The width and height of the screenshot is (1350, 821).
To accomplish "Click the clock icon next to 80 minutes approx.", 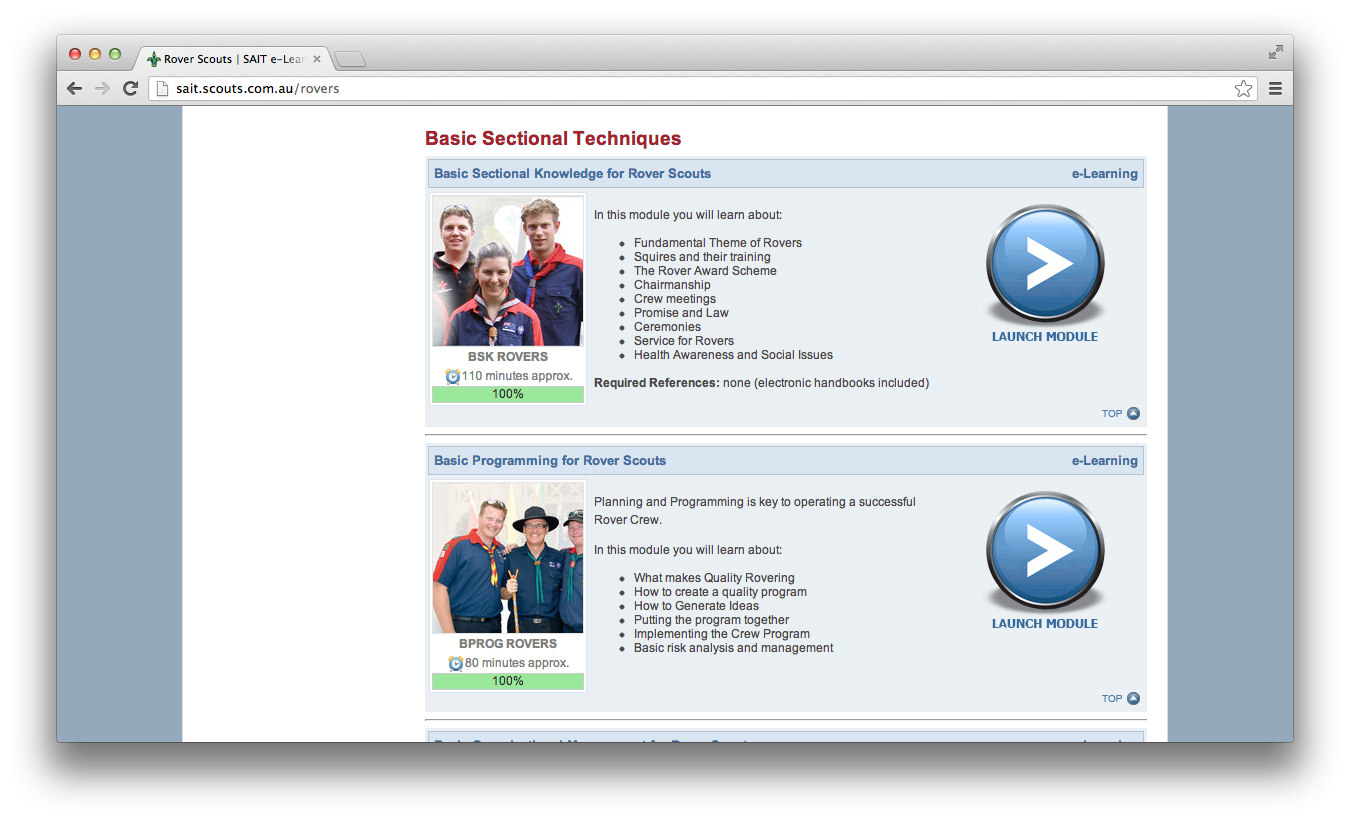I will (456, 664).
